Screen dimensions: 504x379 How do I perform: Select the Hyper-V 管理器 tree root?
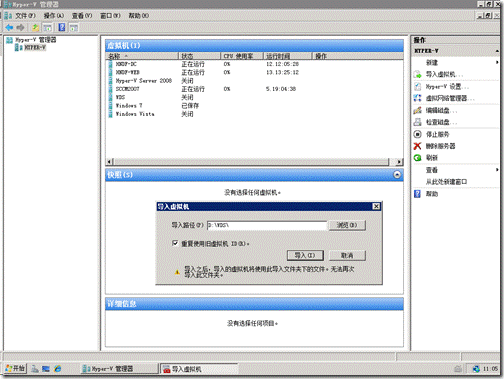tap(36, 40)
